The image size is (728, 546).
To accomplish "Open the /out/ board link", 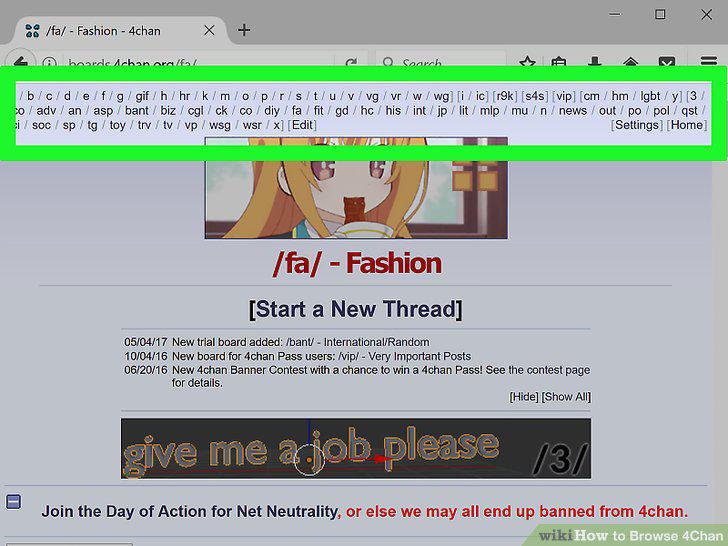I will click(x=607, y=110).
